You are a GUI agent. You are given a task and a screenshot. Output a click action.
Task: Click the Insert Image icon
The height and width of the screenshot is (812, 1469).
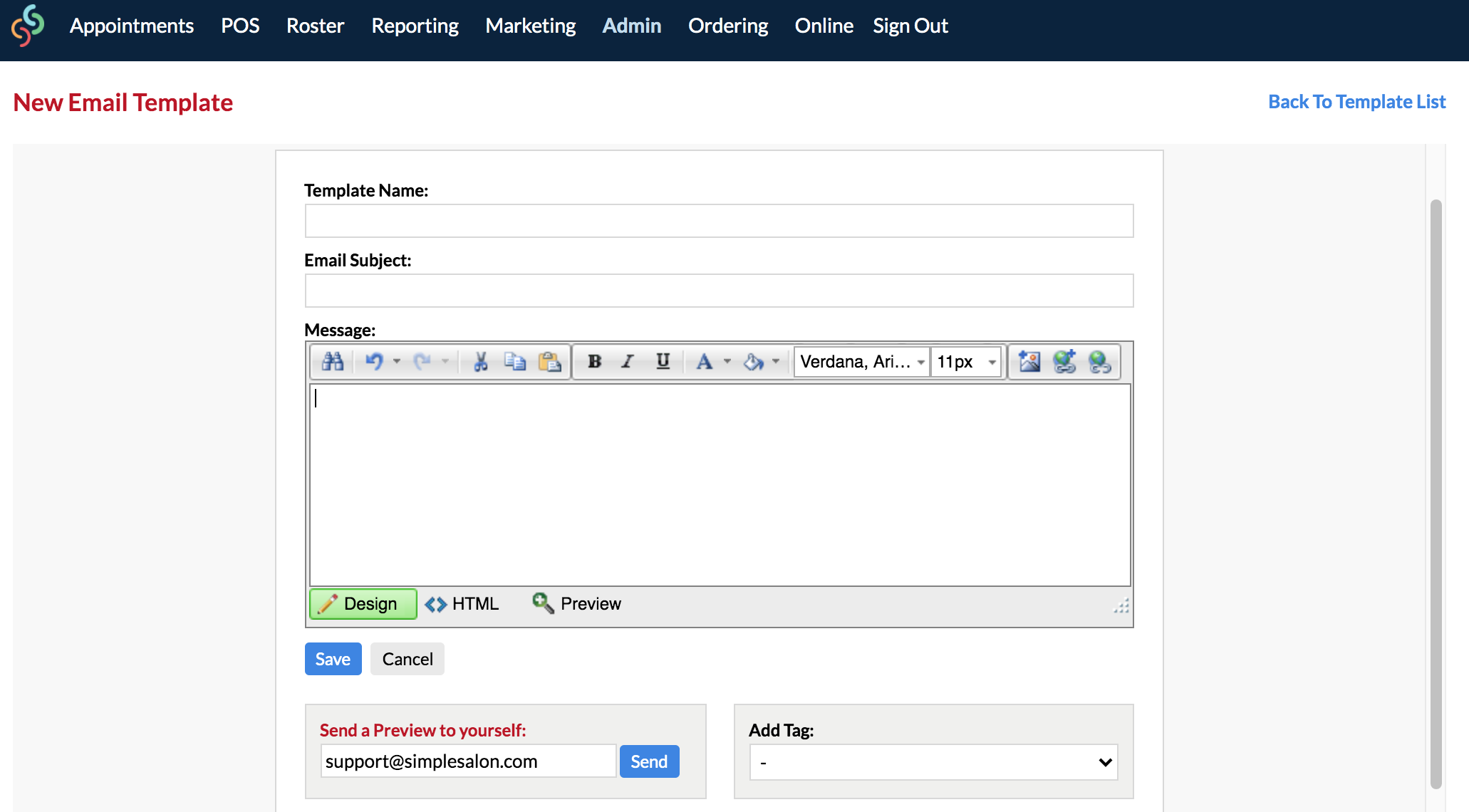1029,362
